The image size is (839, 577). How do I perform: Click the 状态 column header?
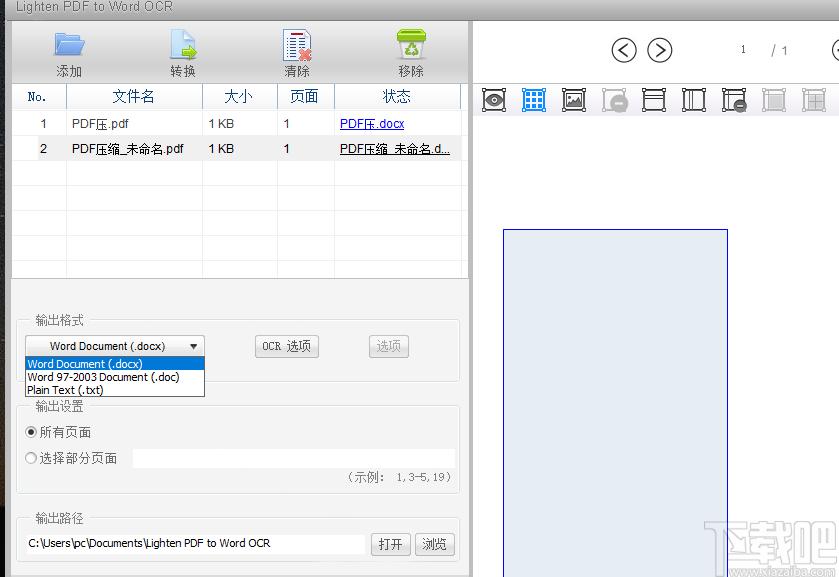(x=397, y=96)
